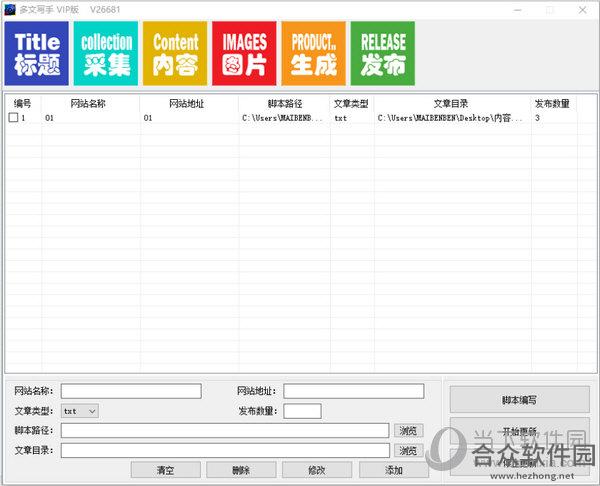The height and width of the screenshot is (486, 600).
Task: Open the orange PRODUCT 生成 module
Action: (x=313, y=54)
